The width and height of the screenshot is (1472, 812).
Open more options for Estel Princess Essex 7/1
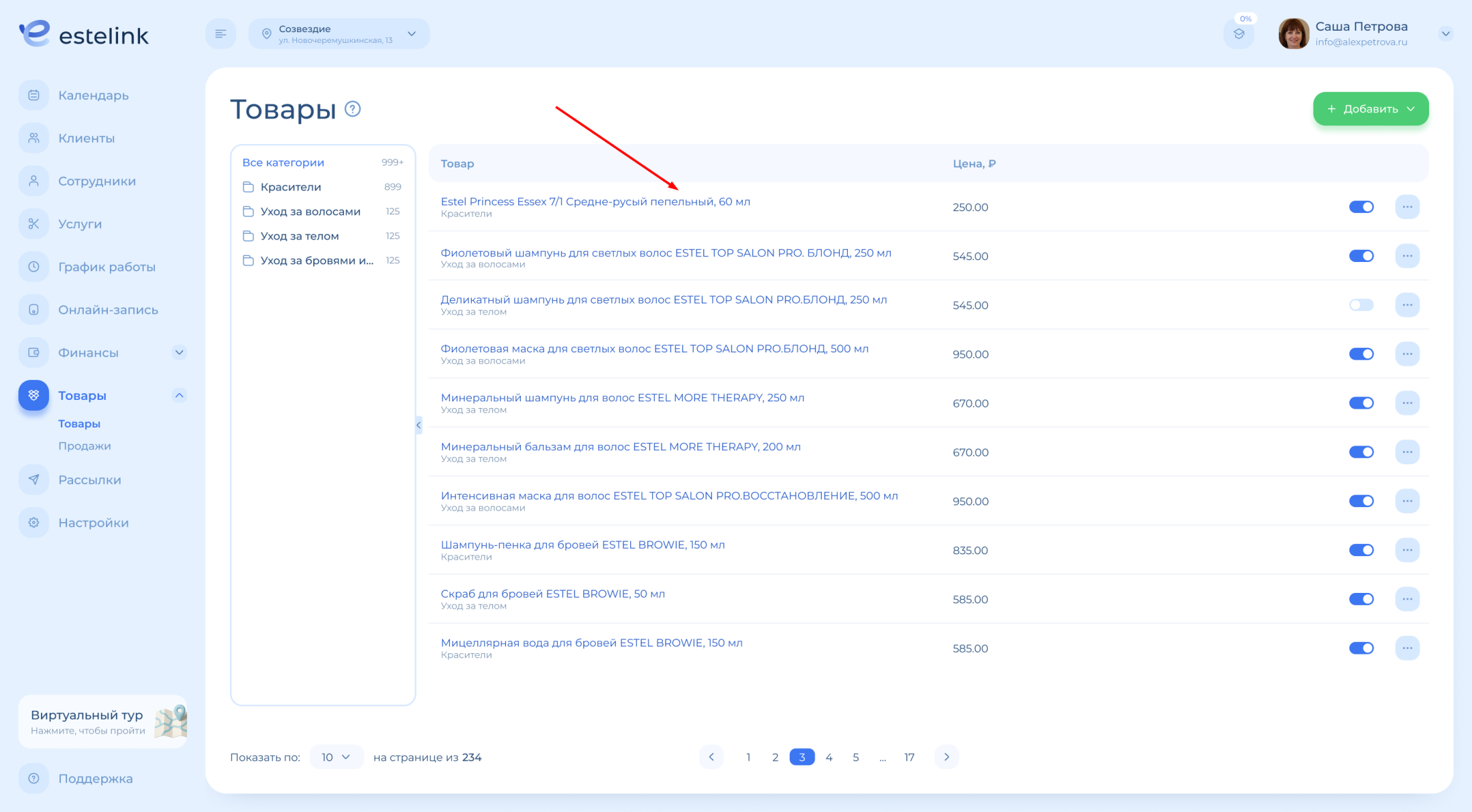pyautogui.click(x=1407, y=207)
